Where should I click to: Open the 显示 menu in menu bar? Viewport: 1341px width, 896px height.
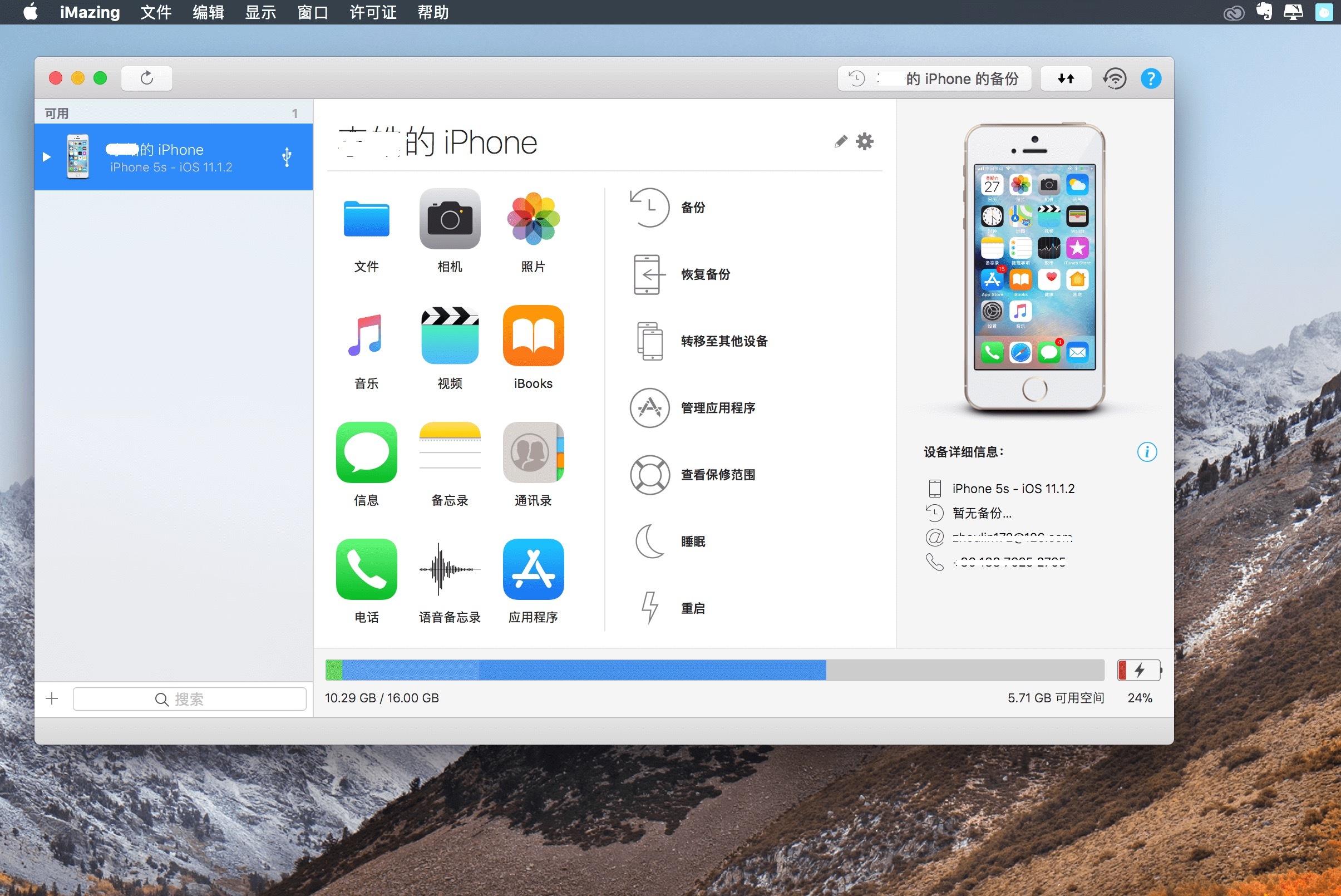tap(260, 13)
